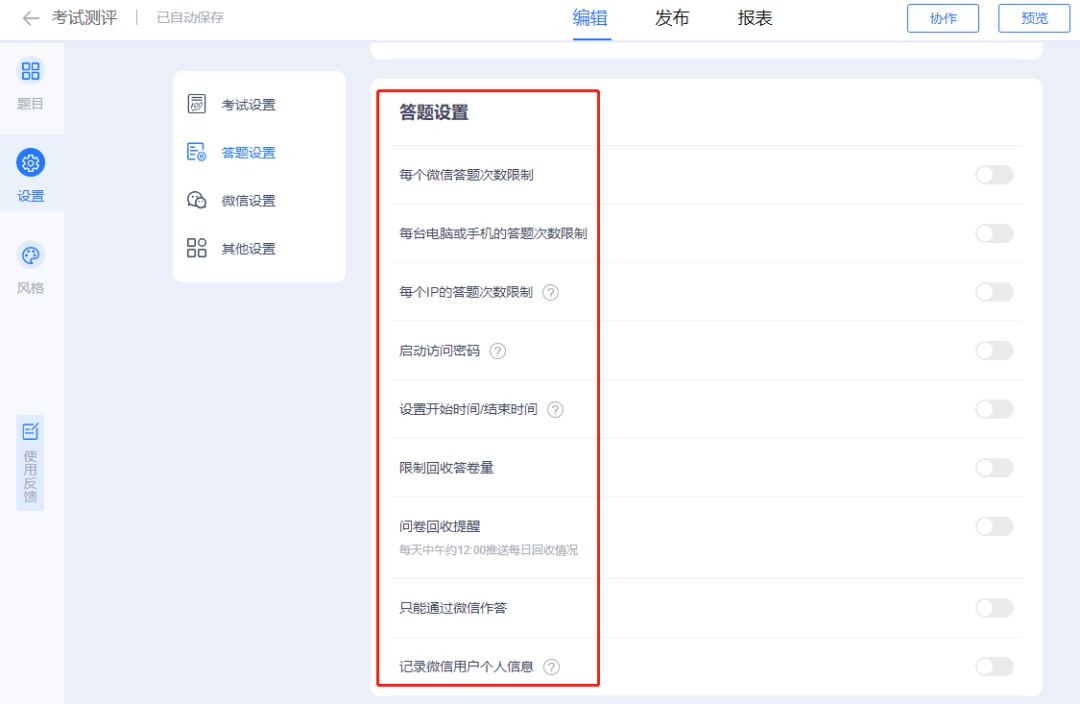Screen dimensions: 1080x704
Task: Open the 使用反馈 feedback icon
Action: coord(30,432)
